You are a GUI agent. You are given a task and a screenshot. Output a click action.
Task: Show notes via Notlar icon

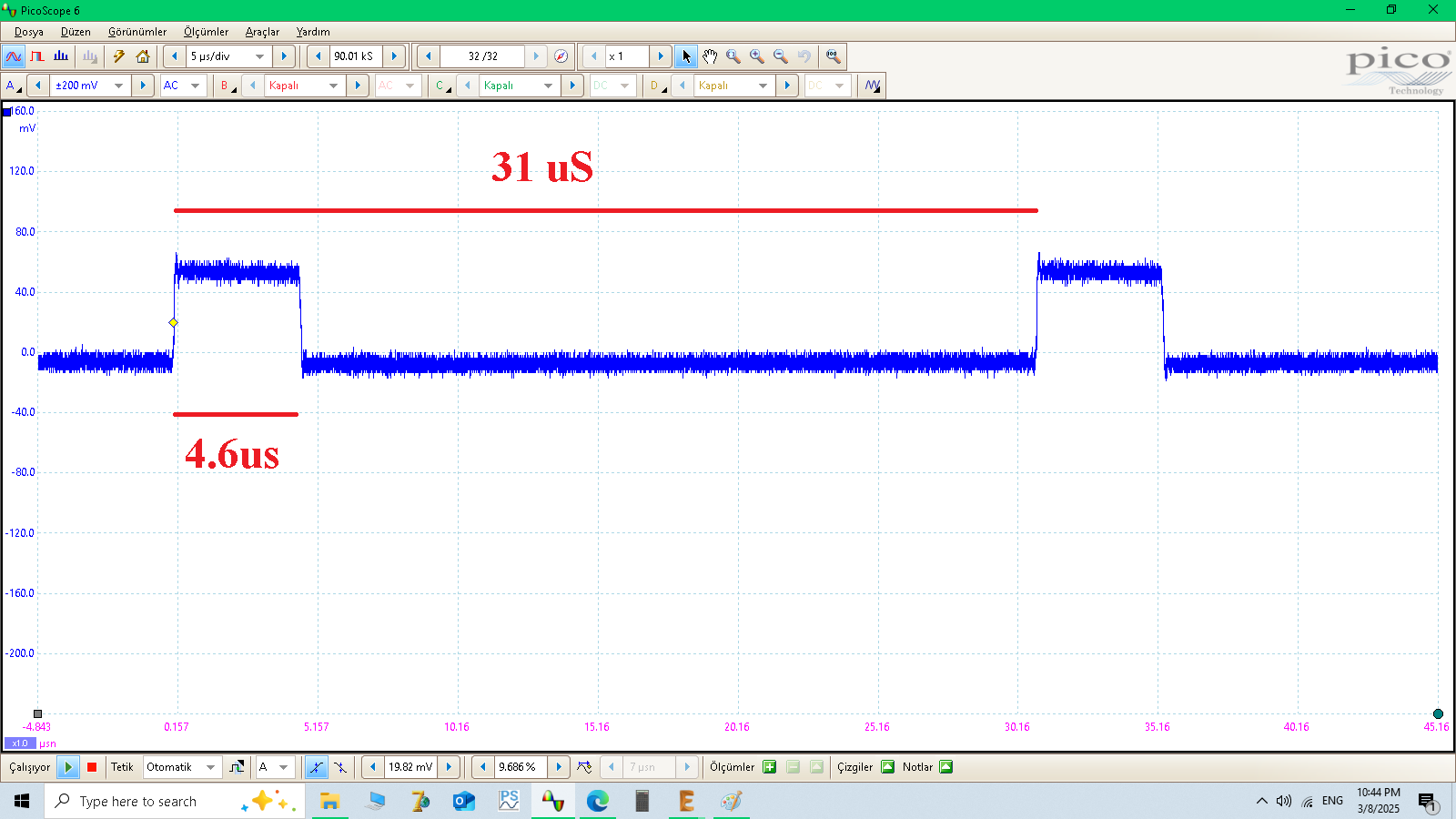coord(945,767)
